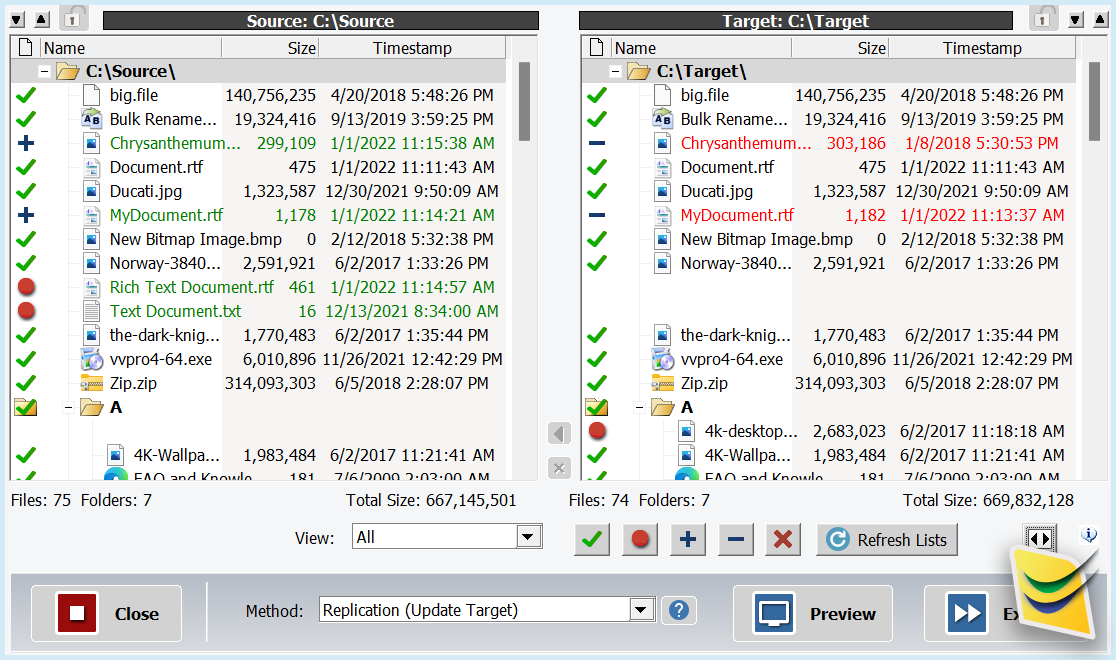
Task: Open the View dropdown set to All
Action: coord(447,537)
